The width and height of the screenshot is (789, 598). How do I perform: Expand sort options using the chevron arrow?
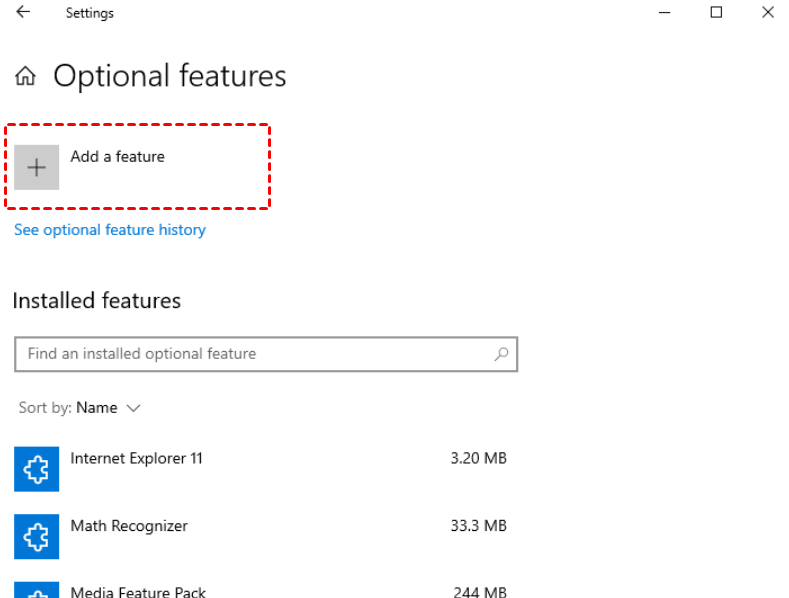133,408
